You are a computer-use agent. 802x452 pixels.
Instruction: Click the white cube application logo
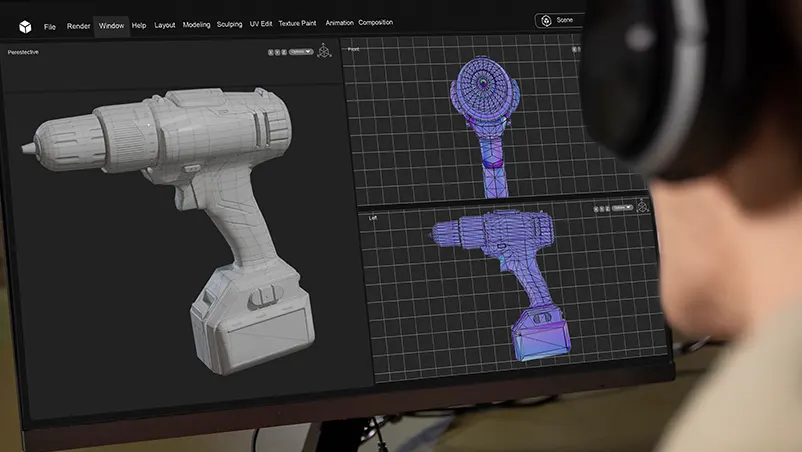25,27
